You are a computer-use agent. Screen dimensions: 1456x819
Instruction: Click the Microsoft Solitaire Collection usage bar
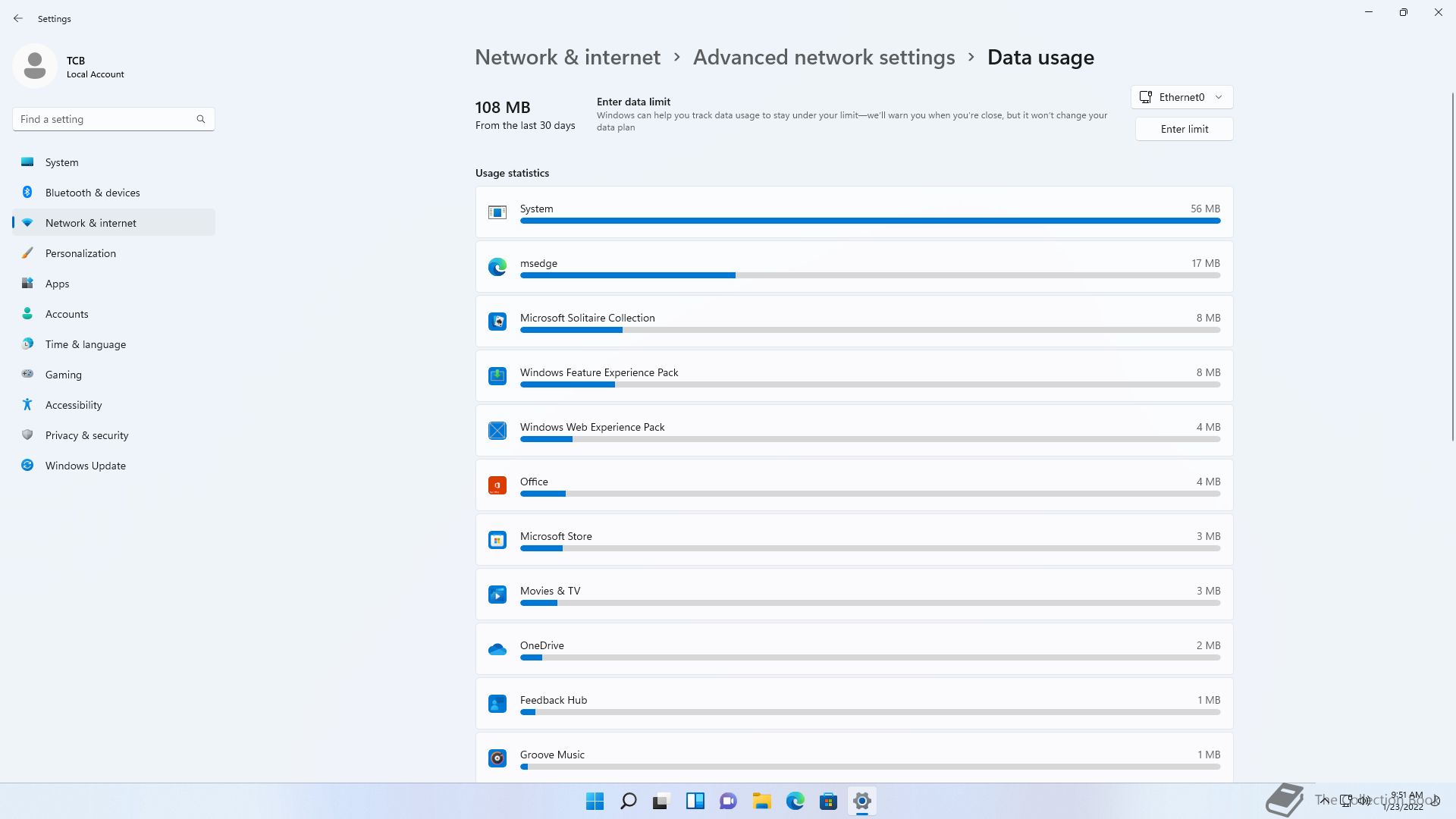tap(870, 330)
